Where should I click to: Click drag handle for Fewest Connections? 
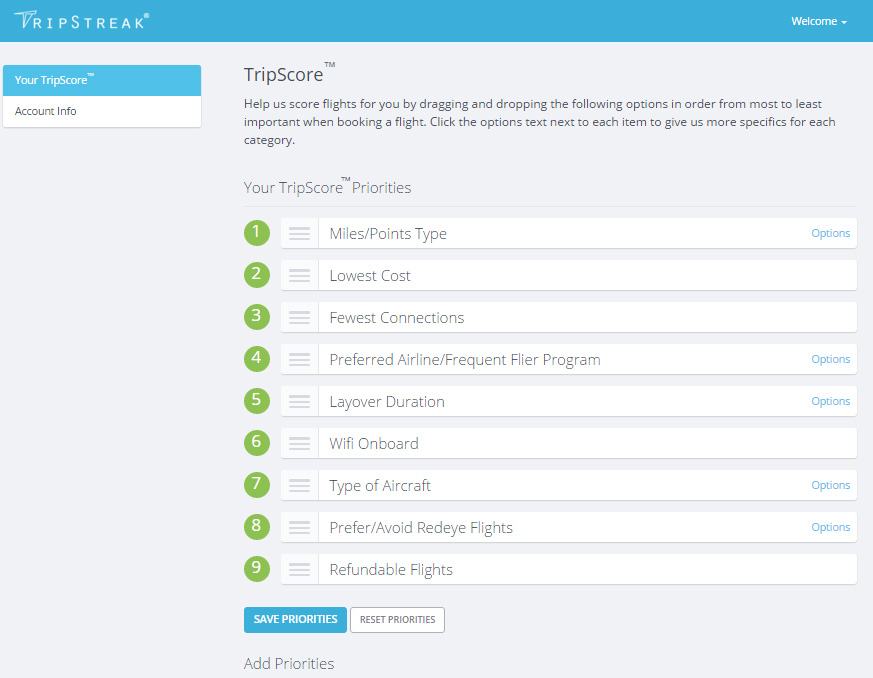click(299, 318)
